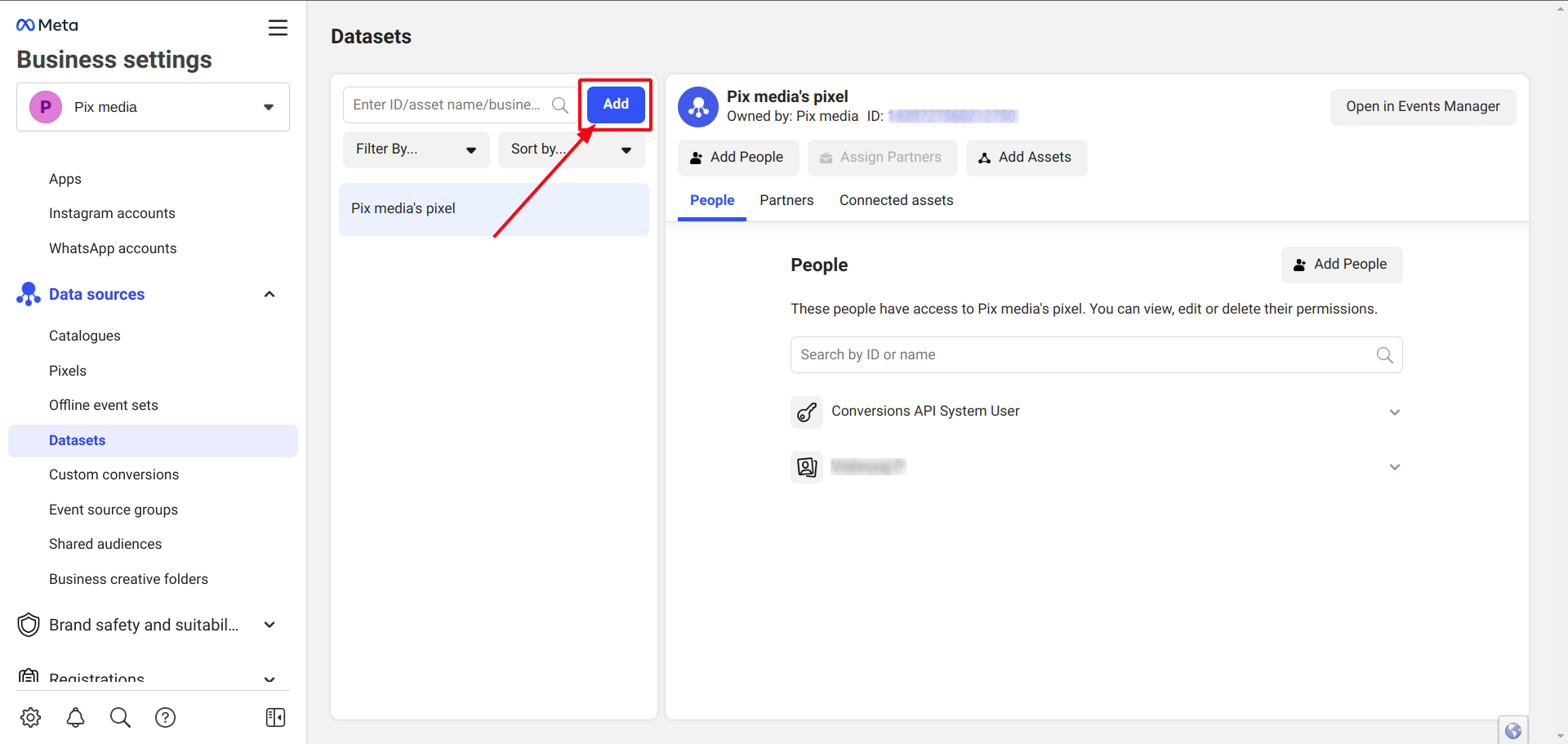
Task: Expand Conversions API System User row
Action: click(1395, 412)
